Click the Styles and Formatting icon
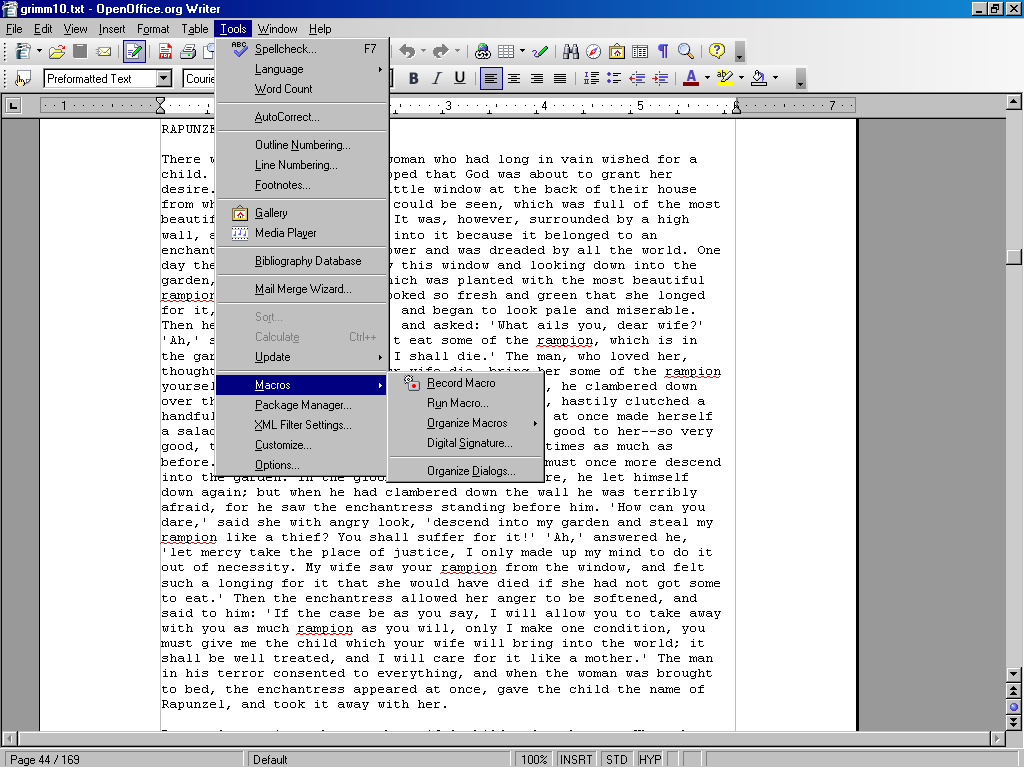The height and width of the screenshot is (768, 1024). pyautogui.click(x=24, y=78)
